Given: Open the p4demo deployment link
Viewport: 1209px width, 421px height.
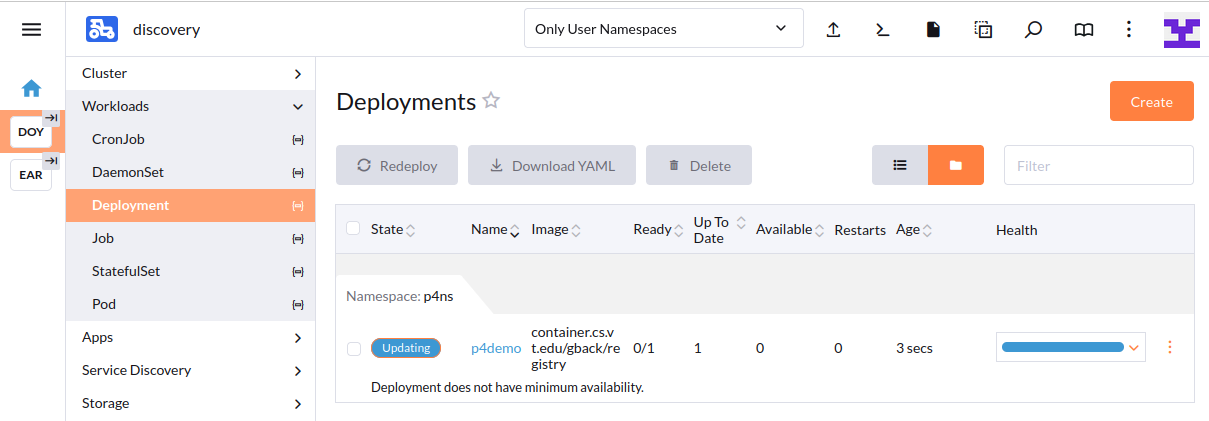Looking at the screenshot, I should (x=496, y=348).
